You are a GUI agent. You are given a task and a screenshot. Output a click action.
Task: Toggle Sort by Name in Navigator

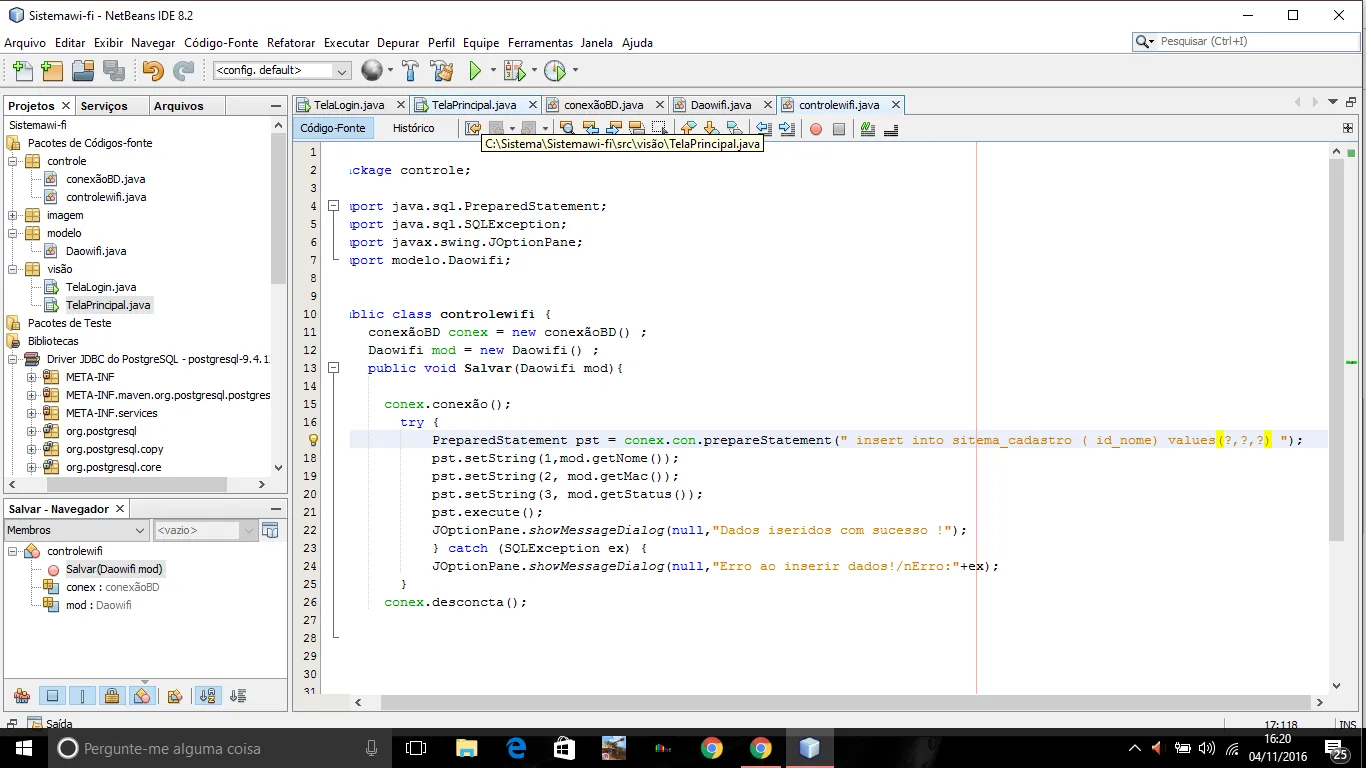click(x=208, y=696)
